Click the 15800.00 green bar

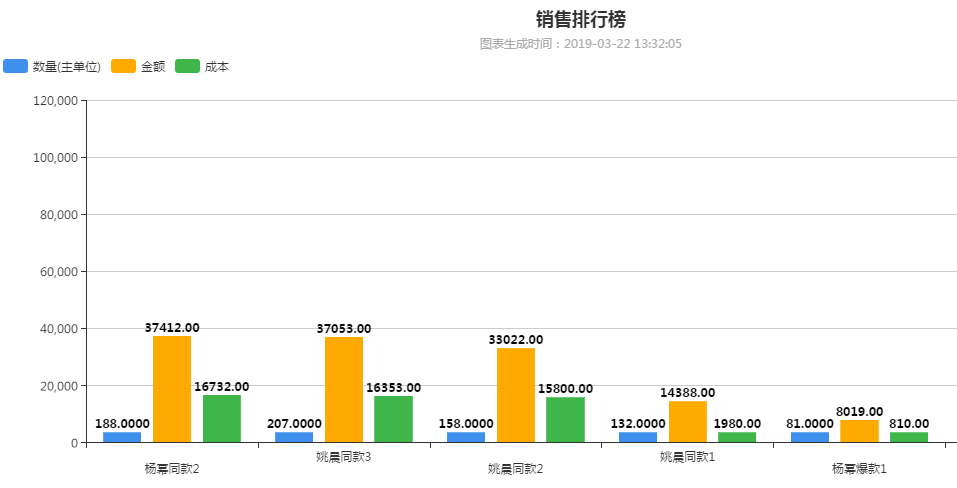coord(566,420)
